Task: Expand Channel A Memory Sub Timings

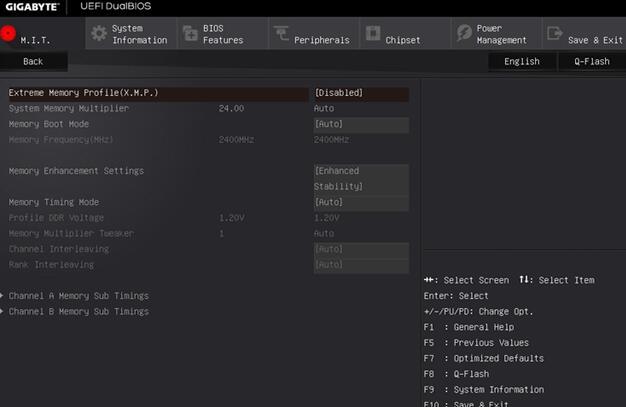Action: tap(79, 296)
